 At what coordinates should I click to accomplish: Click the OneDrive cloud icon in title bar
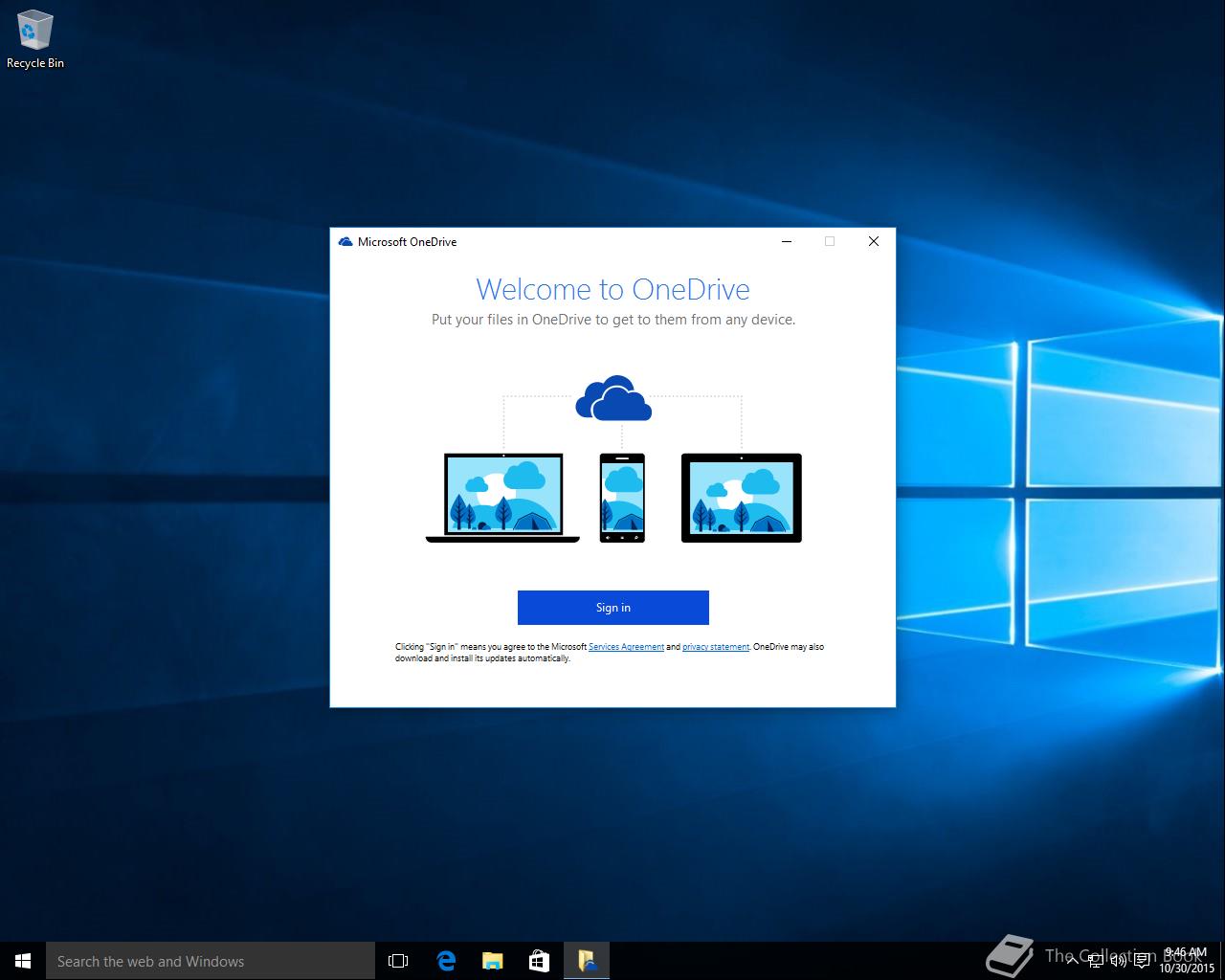point(345,242)
